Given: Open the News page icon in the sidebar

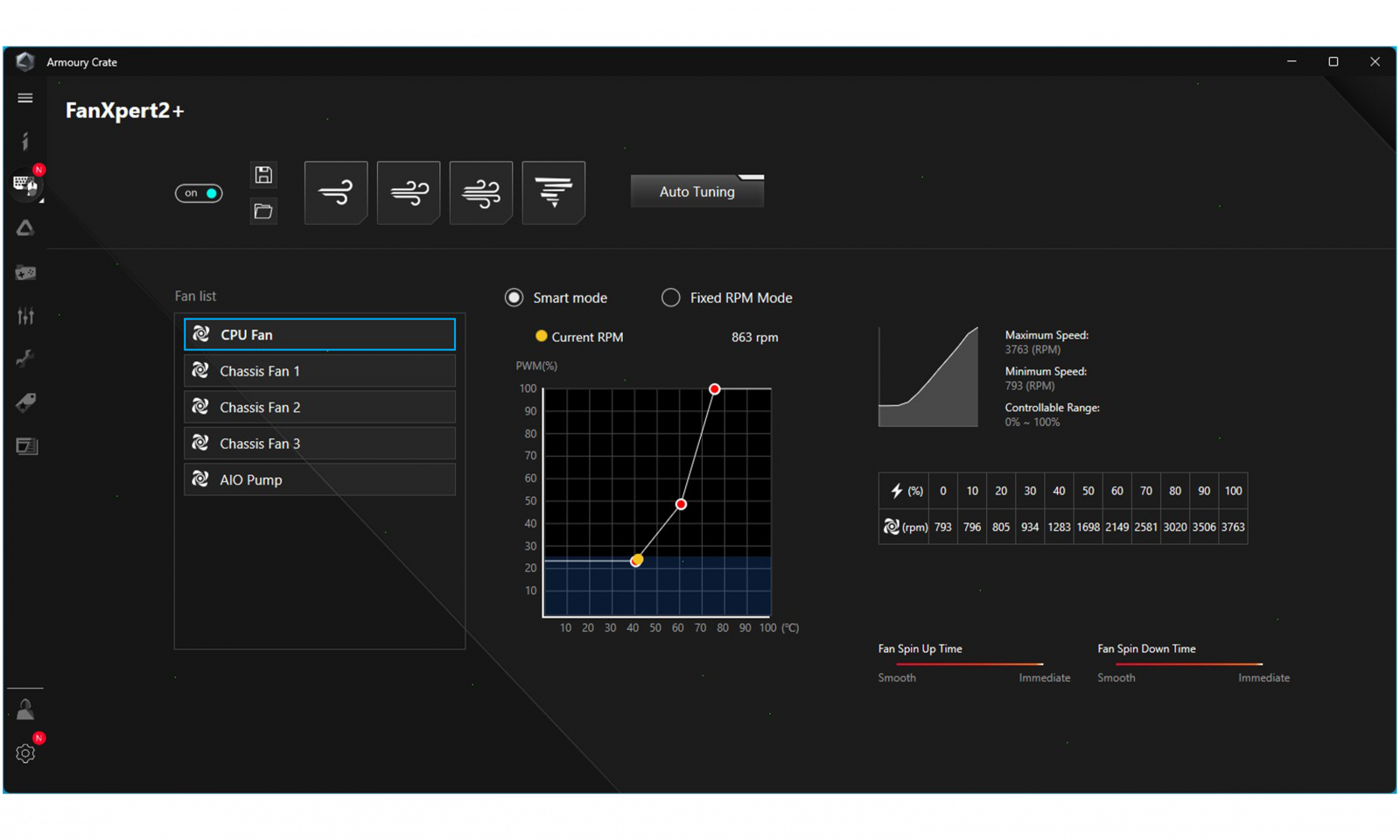Looking at the screenshot, I should (26, 446).
